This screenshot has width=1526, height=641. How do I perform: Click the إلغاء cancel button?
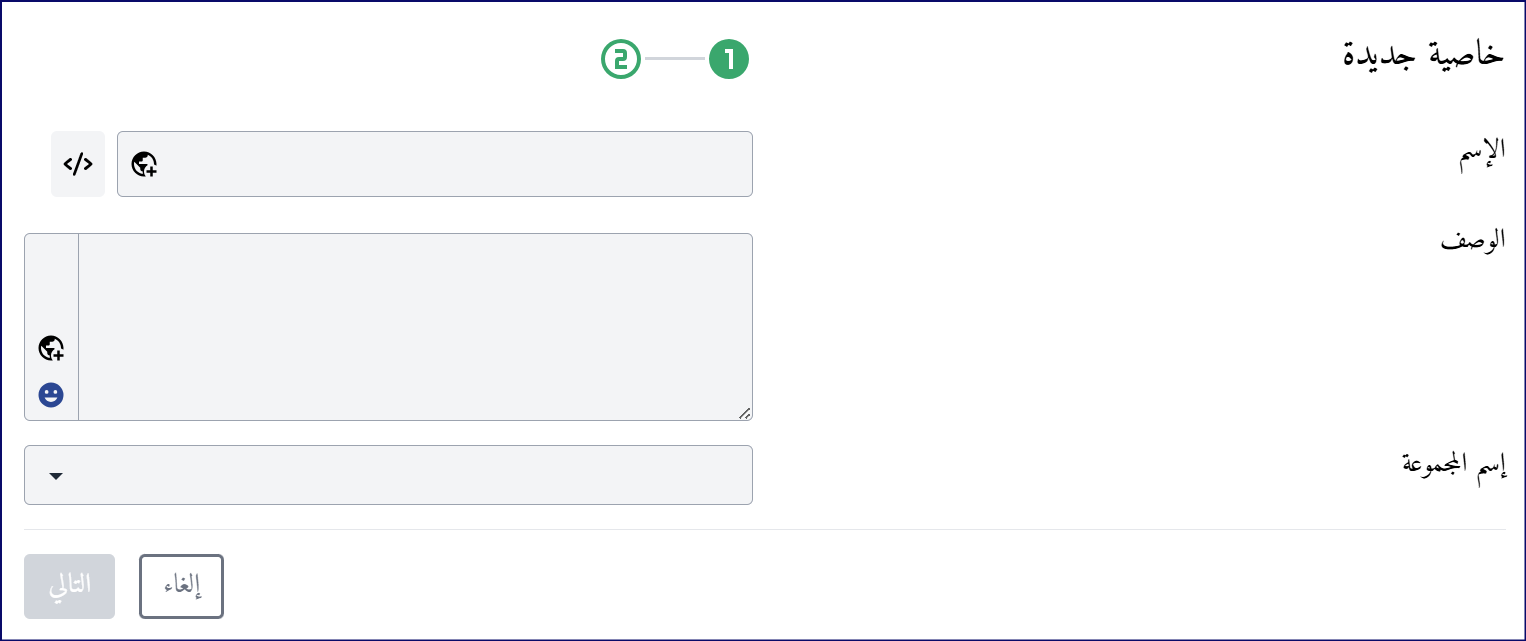(181, 586)
